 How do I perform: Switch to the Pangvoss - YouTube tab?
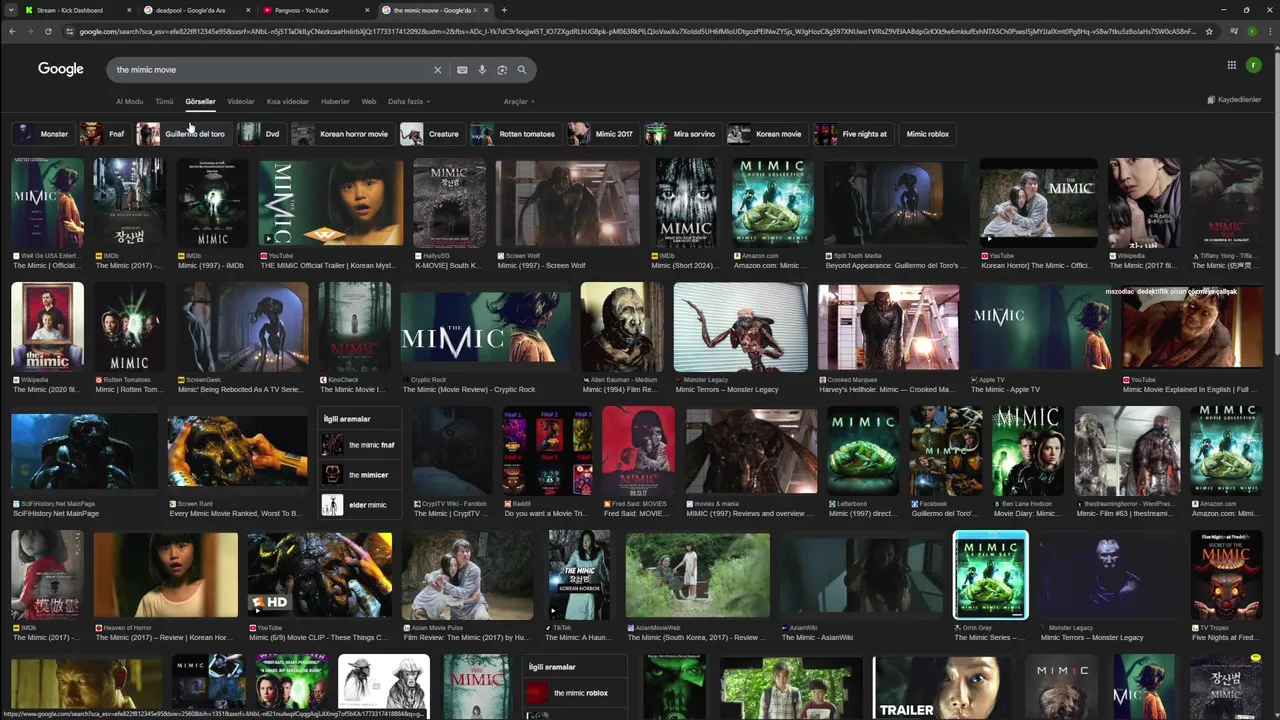(x=315, y=10)
